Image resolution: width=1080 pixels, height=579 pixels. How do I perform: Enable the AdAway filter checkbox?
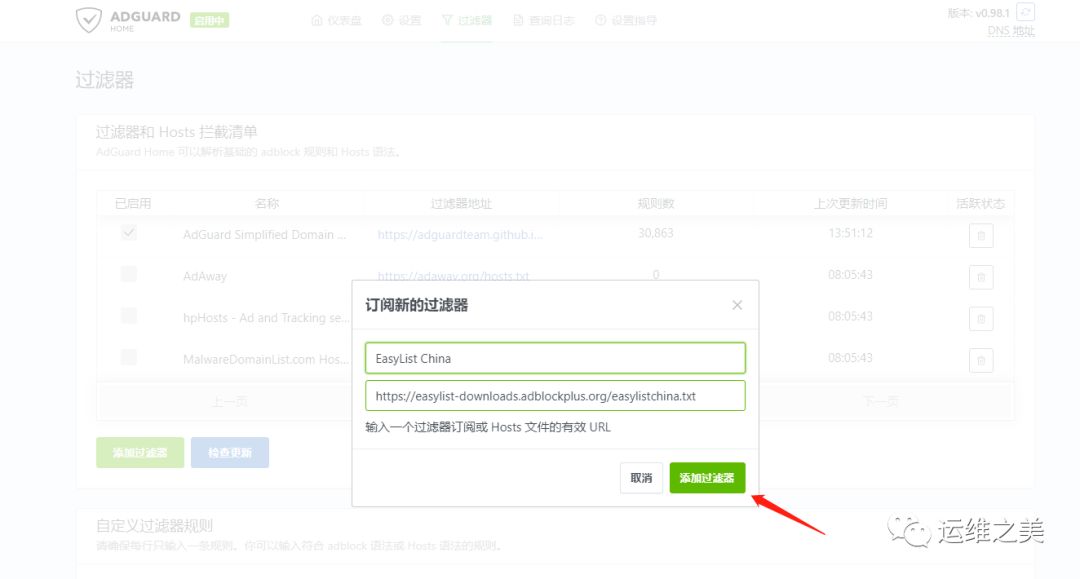coord(129,274)
